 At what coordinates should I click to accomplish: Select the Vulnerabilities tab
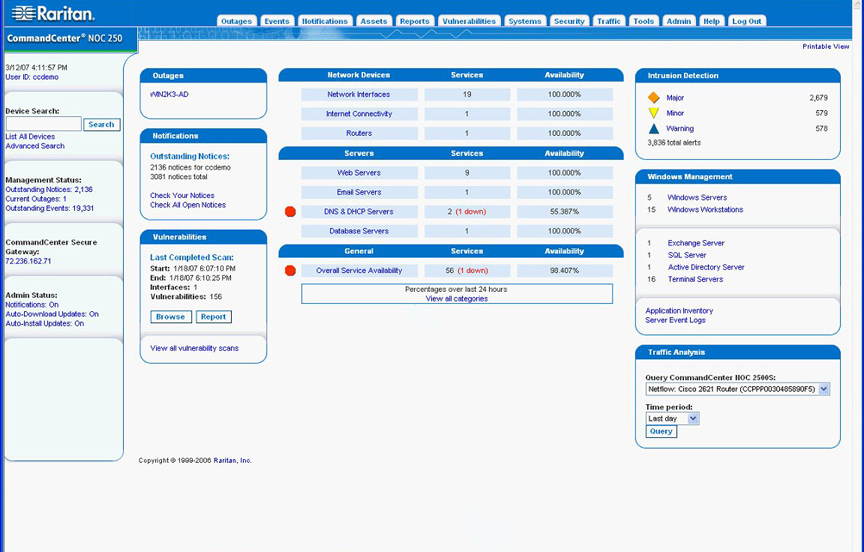tap(469, 21)
